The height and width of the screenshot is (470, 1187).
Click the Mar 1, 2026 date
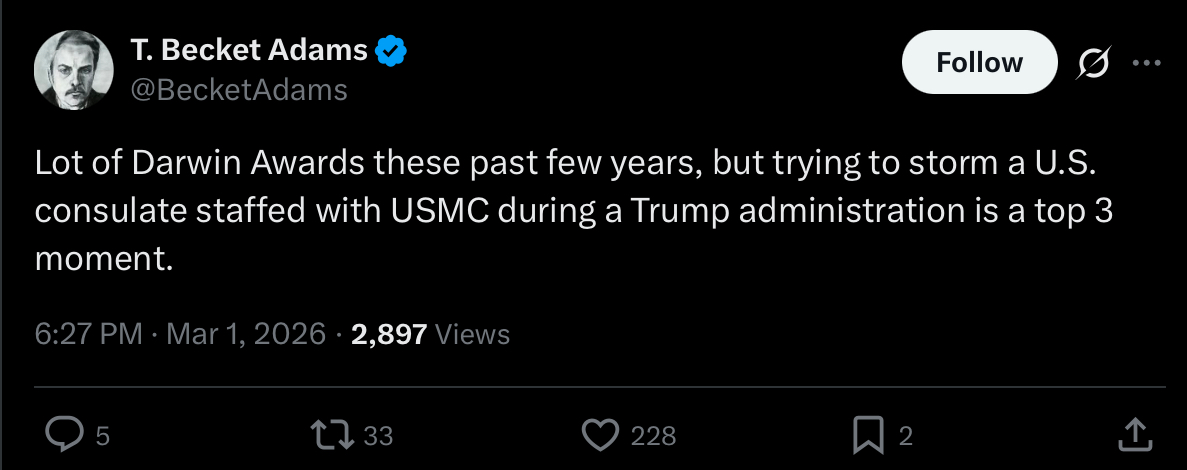coord(246,334)
